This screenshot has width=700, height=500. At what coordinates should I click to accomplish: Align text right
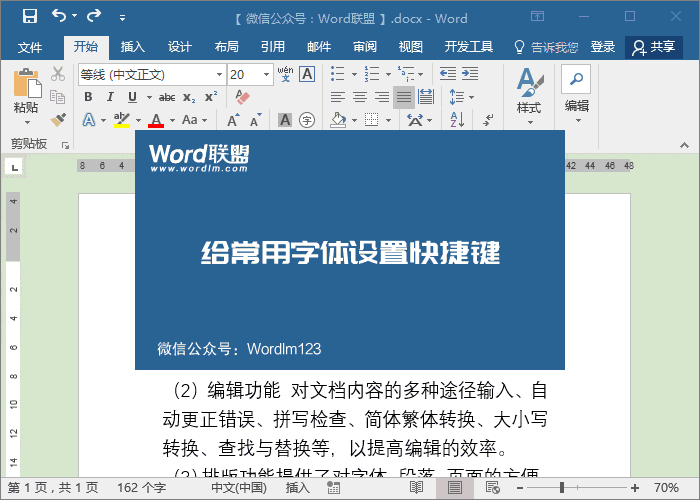(x=382, y=97)
